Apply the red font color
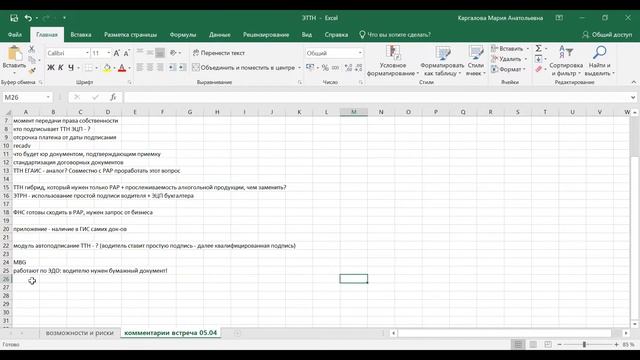640x360 pixels. click(x=122, y=68)
